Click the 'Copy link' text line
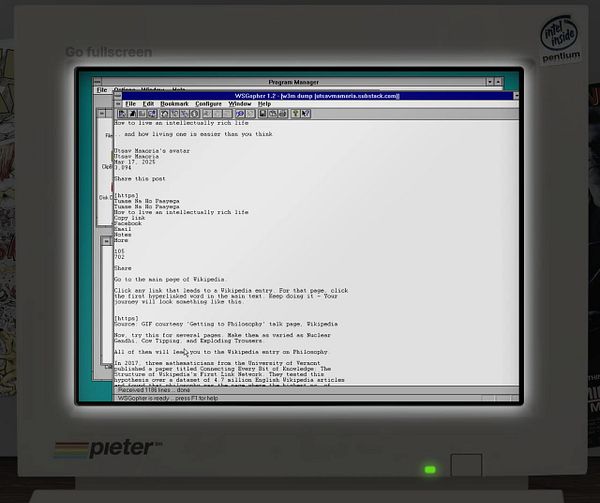 click(129, 218)
